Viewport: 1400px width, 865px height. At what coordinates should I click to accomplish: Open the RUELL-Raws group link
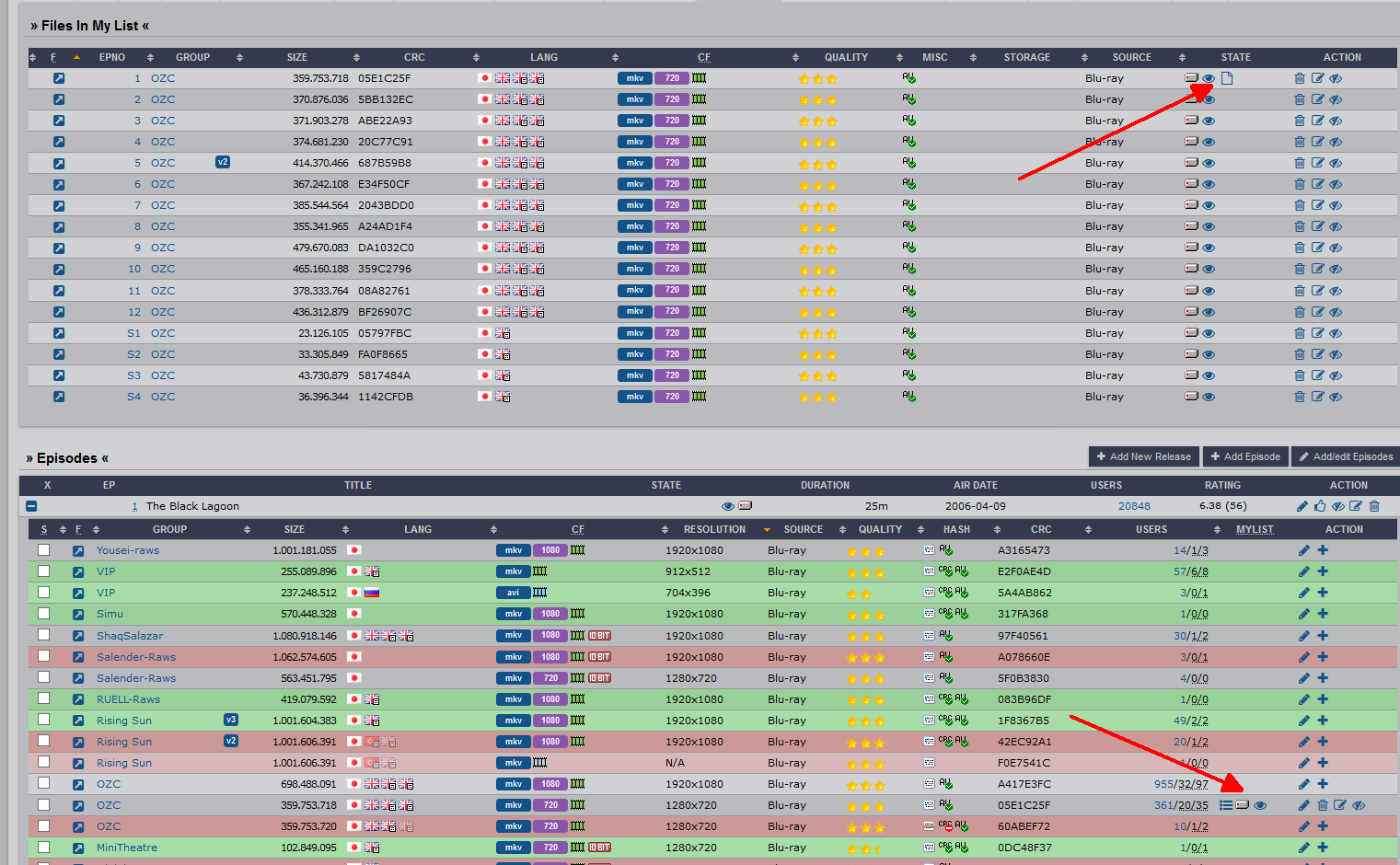coord(128,699)
